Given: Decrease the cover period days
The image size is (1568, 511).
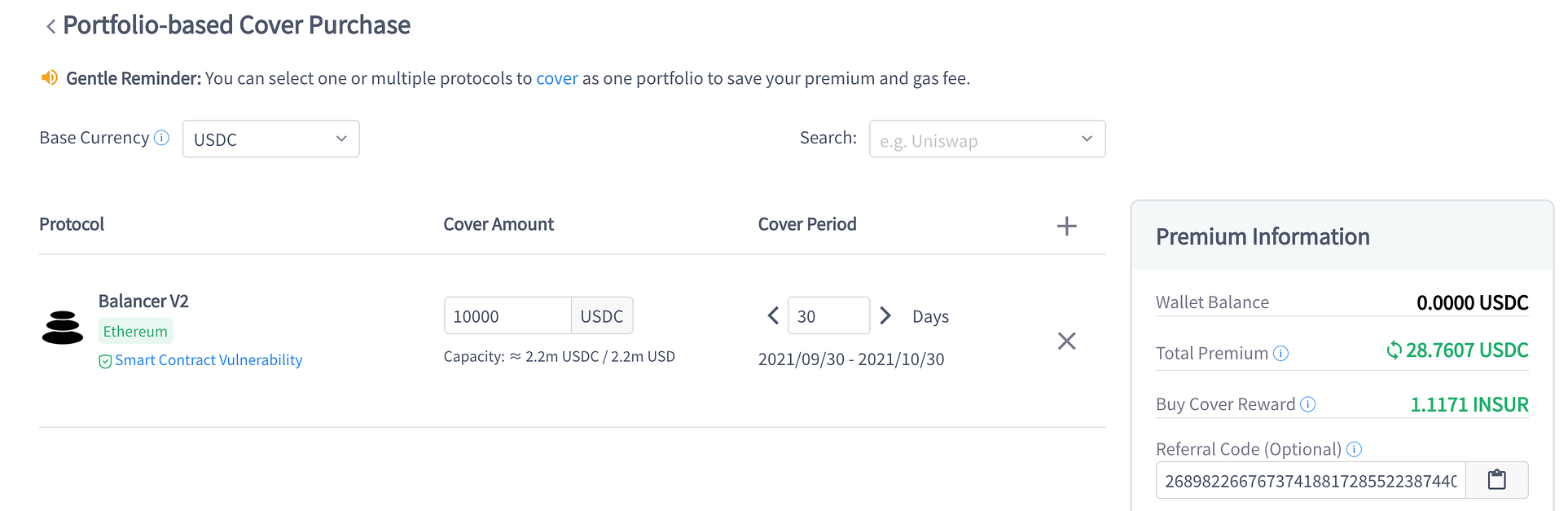Looking at the screenshot, I should coord(773,315).
